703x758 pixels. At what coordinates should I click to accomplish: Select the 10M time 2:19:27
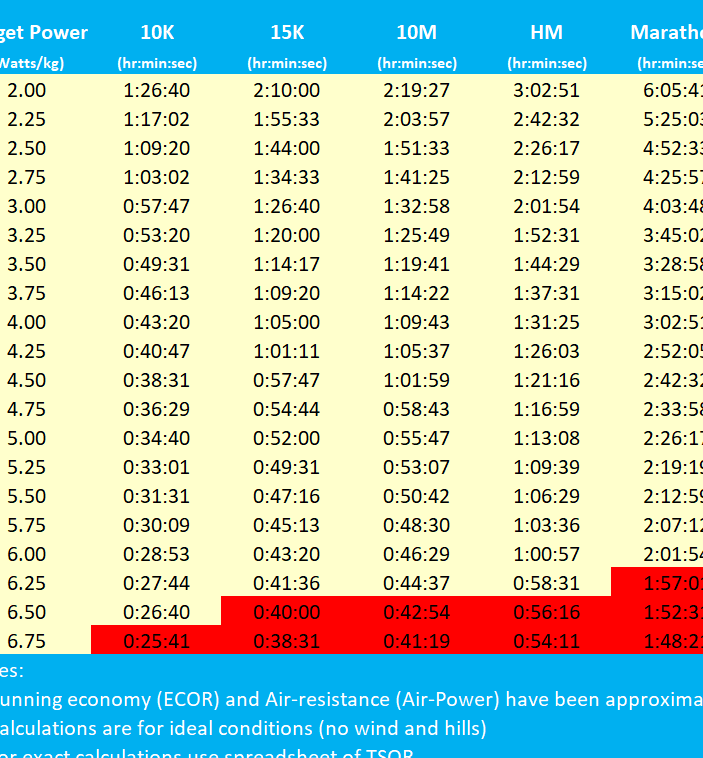pos(417,90)
